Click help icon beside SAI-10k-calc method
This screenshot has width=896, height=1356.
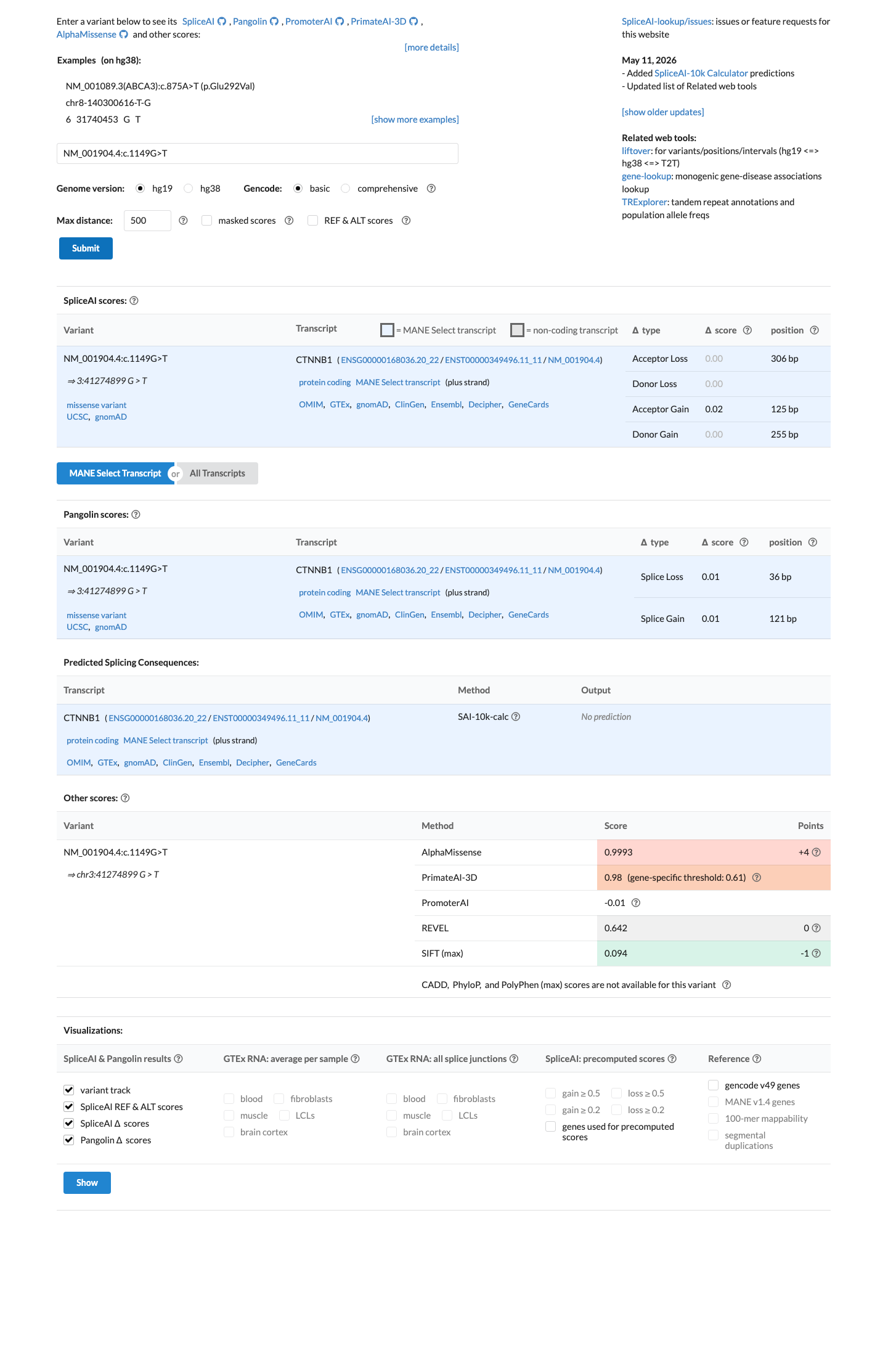tap(516, 717)
